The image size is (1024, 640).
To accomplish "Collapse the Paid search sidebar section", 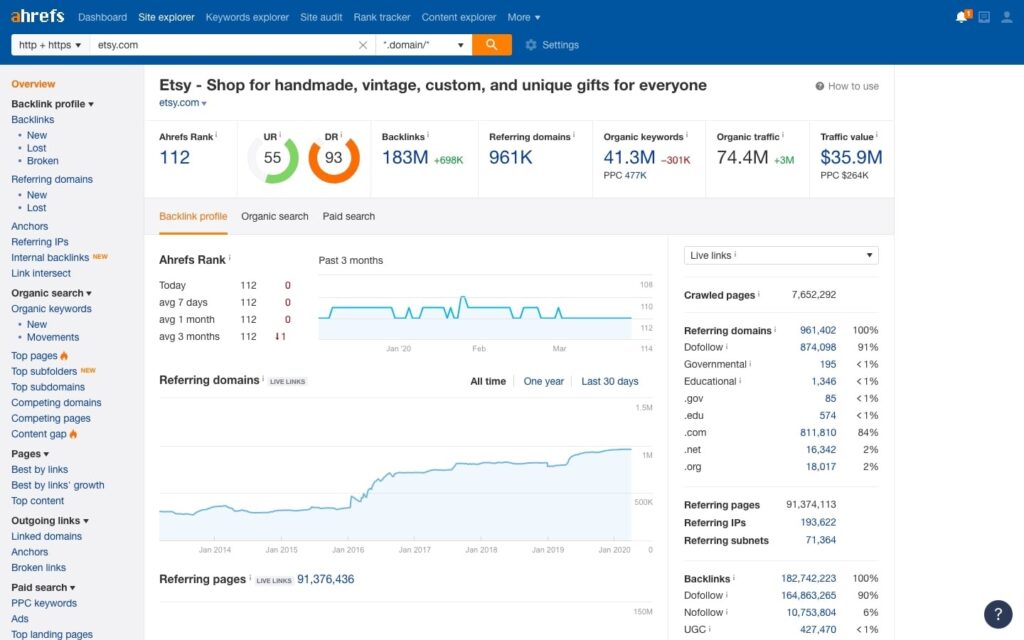I will tap(43, 587).
